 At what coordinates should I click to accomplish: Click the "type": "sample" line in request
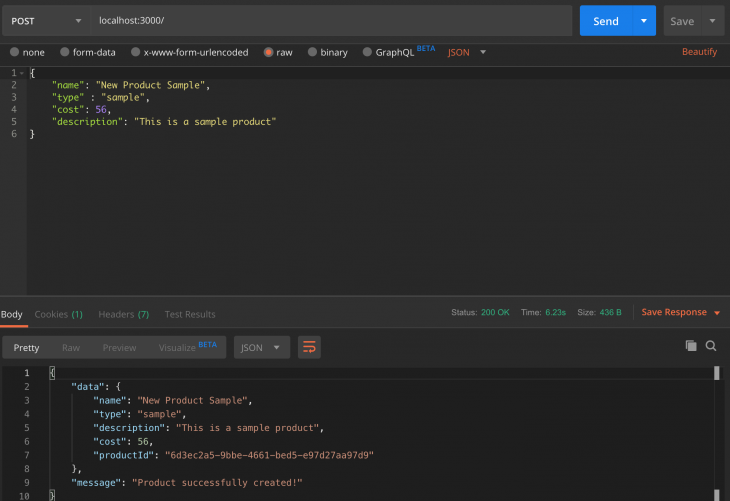pyautogui.click(x=101, y=98)
